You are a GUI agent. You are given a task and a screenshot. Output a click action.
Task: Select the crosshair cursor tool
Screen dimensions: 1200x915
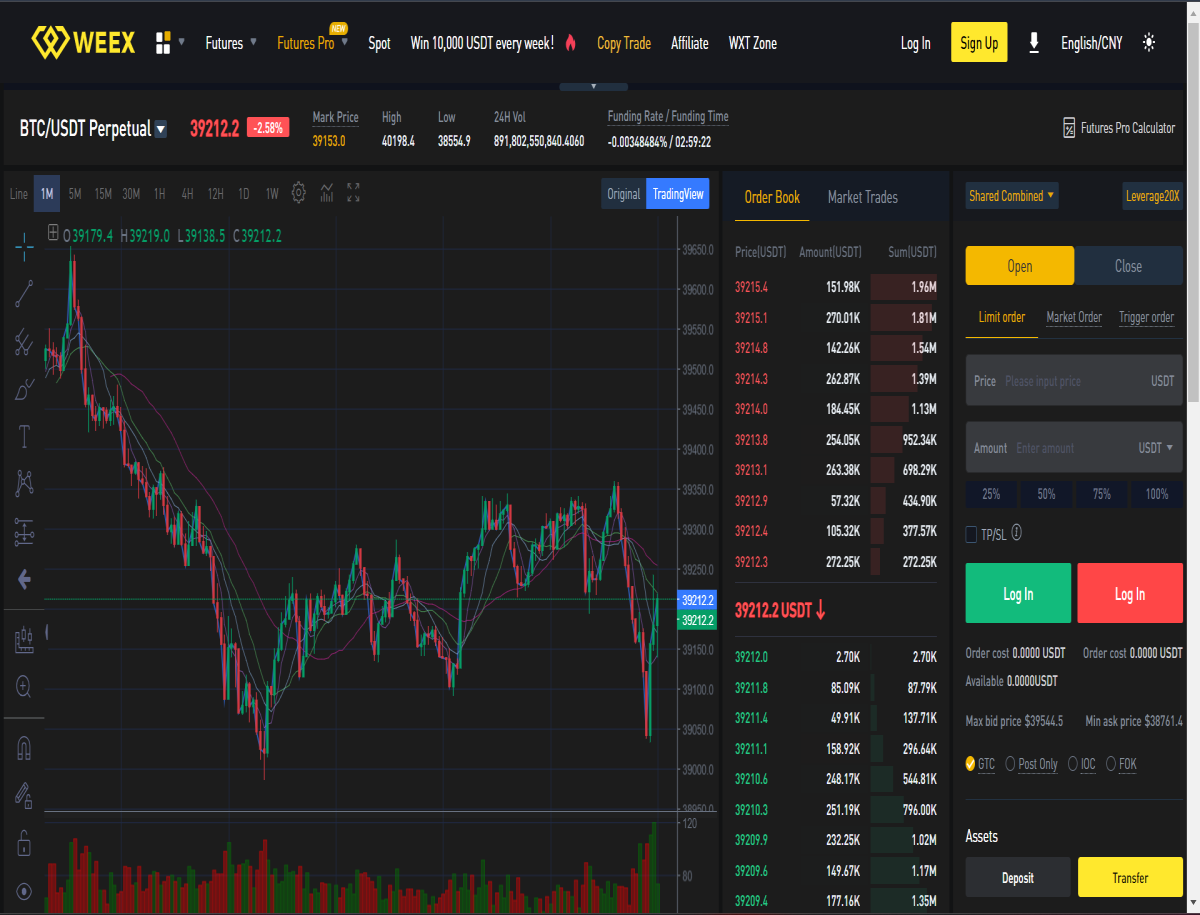(24, 247)
